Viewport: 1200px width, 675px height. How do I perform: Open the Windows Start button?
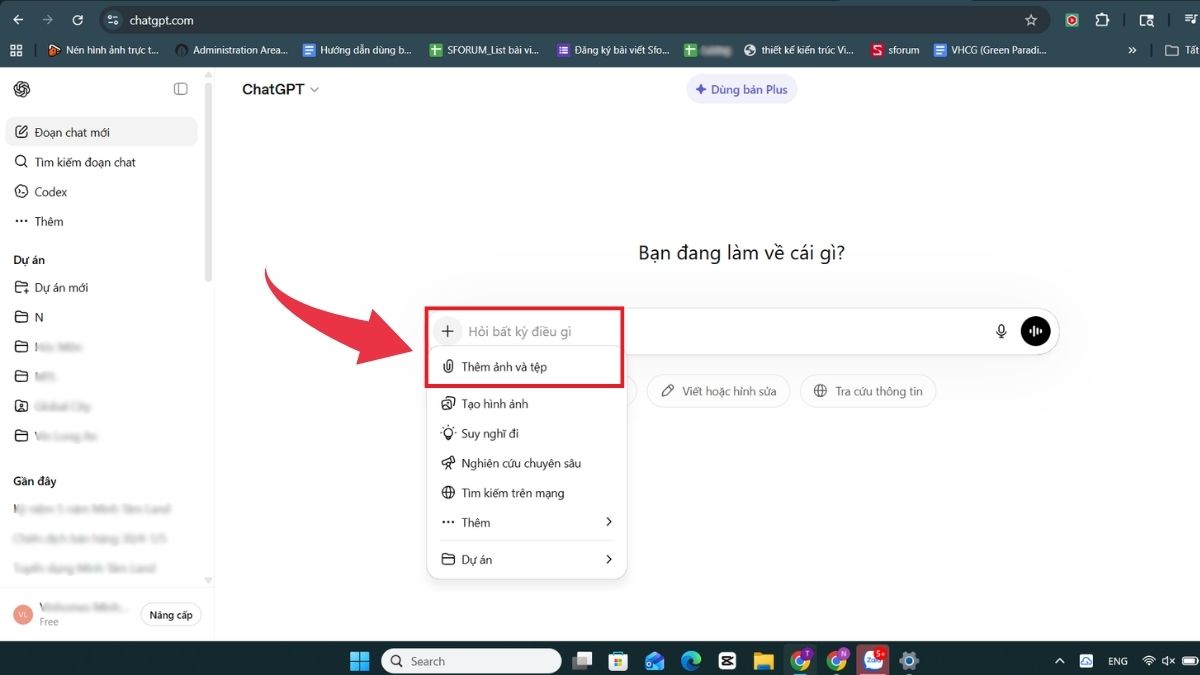point(359,661)
